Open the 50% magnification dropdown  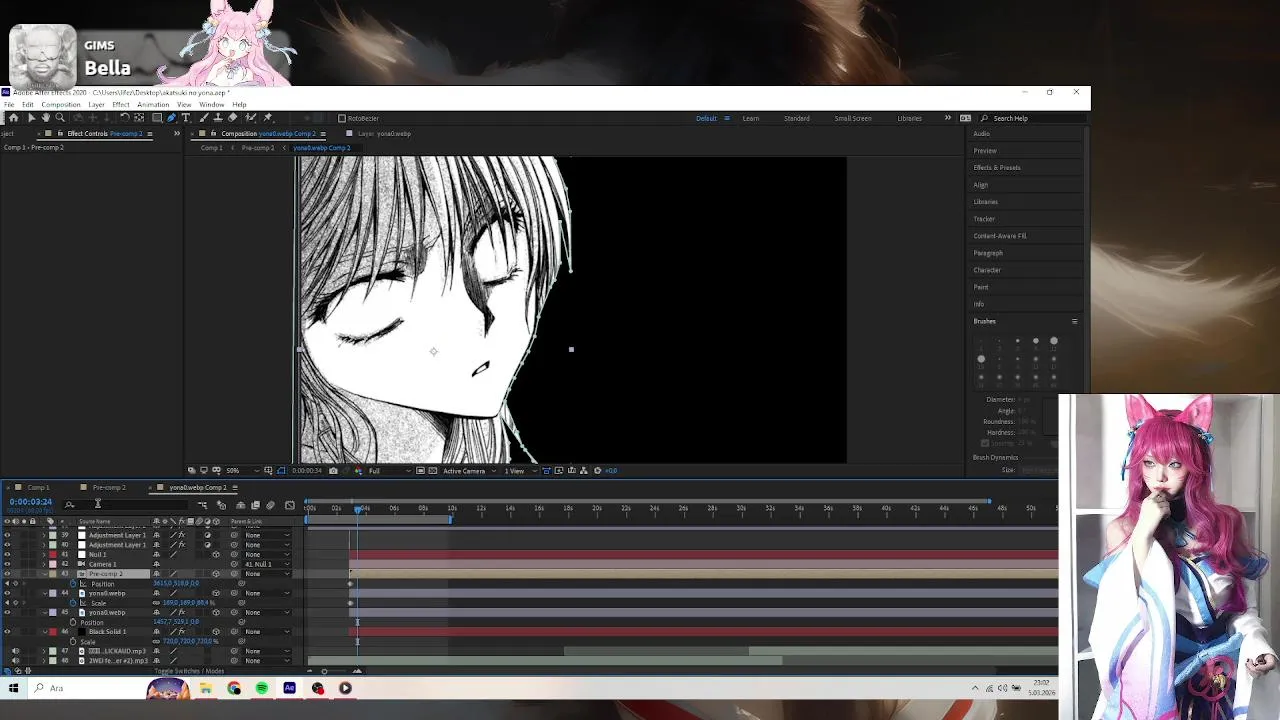(241, 470)
